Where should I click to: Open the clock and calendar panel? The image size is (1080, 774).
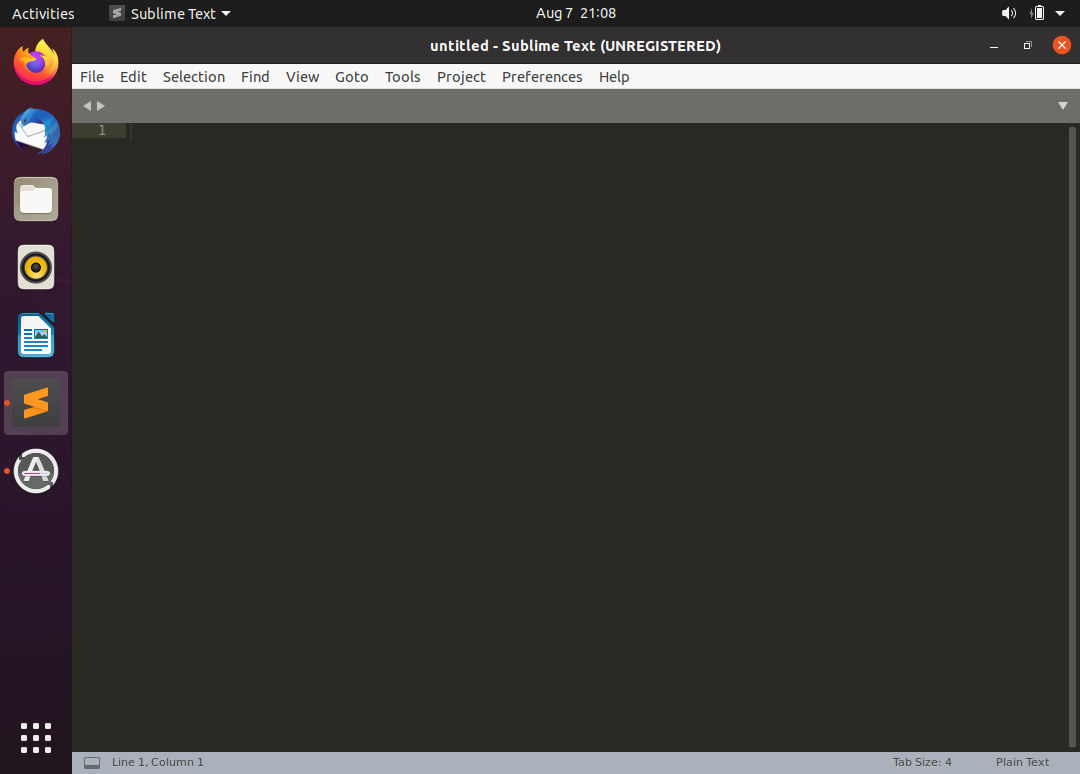(576, 13)
